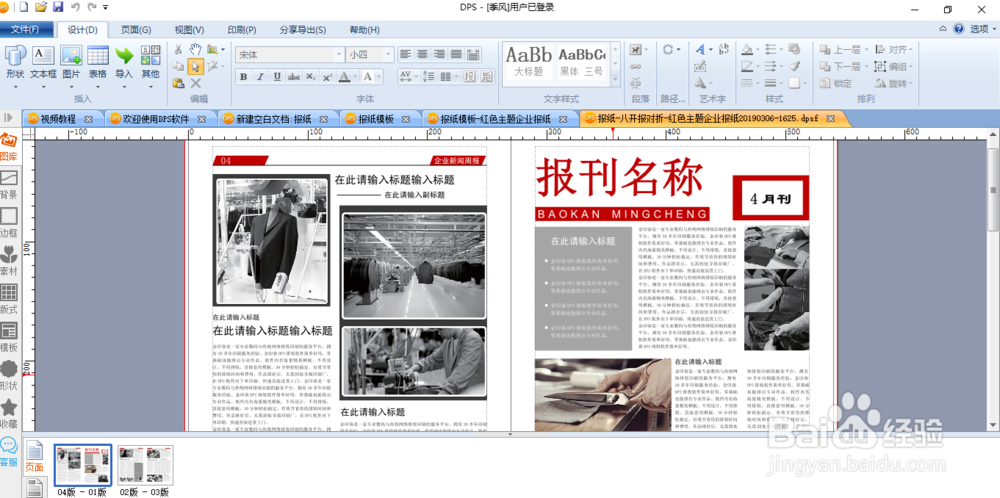This screenshot has width=1000, height=498.
Task: Open the 素材 materials sidebar panel
Action: [x=8, y=261]
